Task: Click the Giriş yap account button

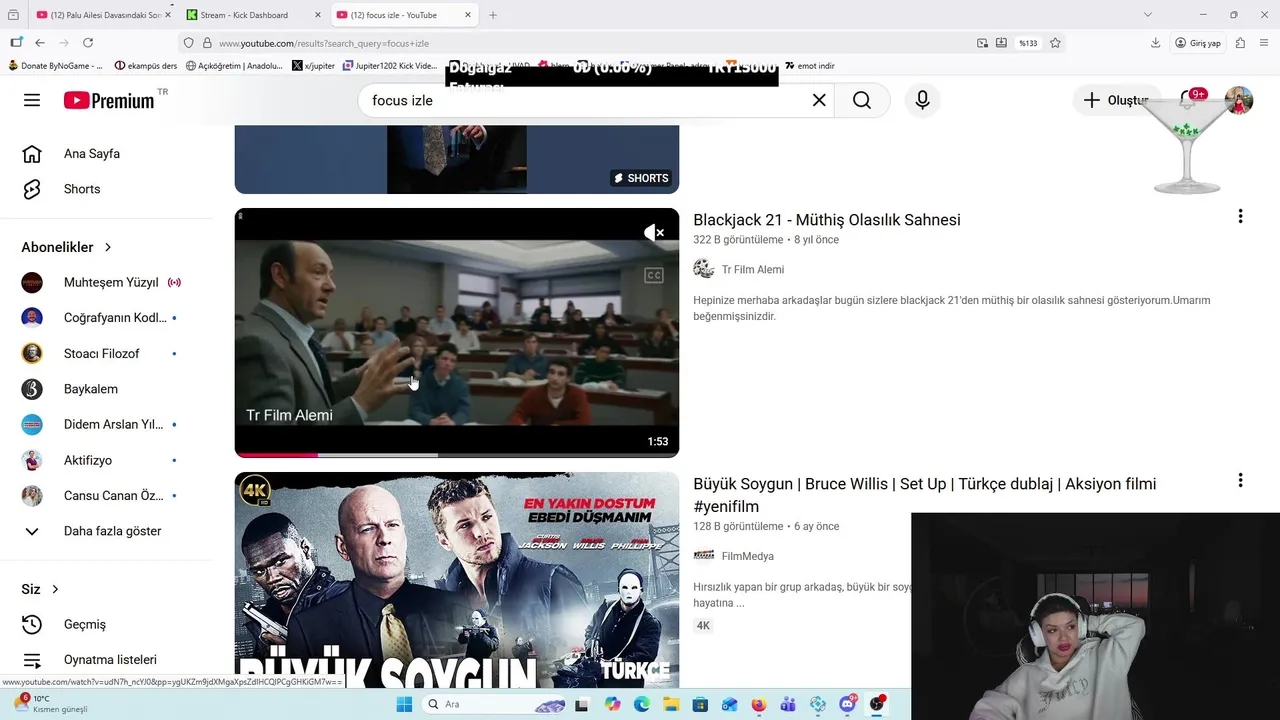Action: click(x=1198, y=43)
